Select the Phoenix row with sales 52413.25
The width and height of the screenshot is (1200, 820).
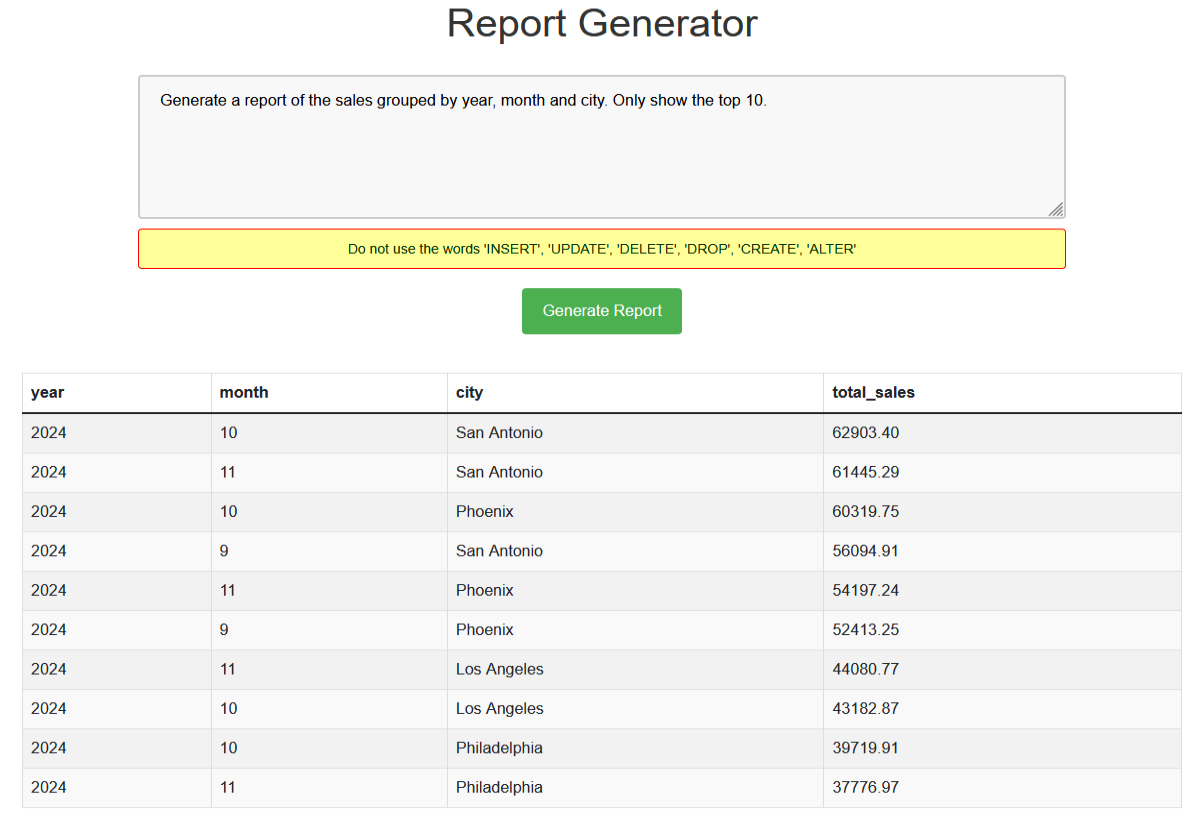click(600, 629)
